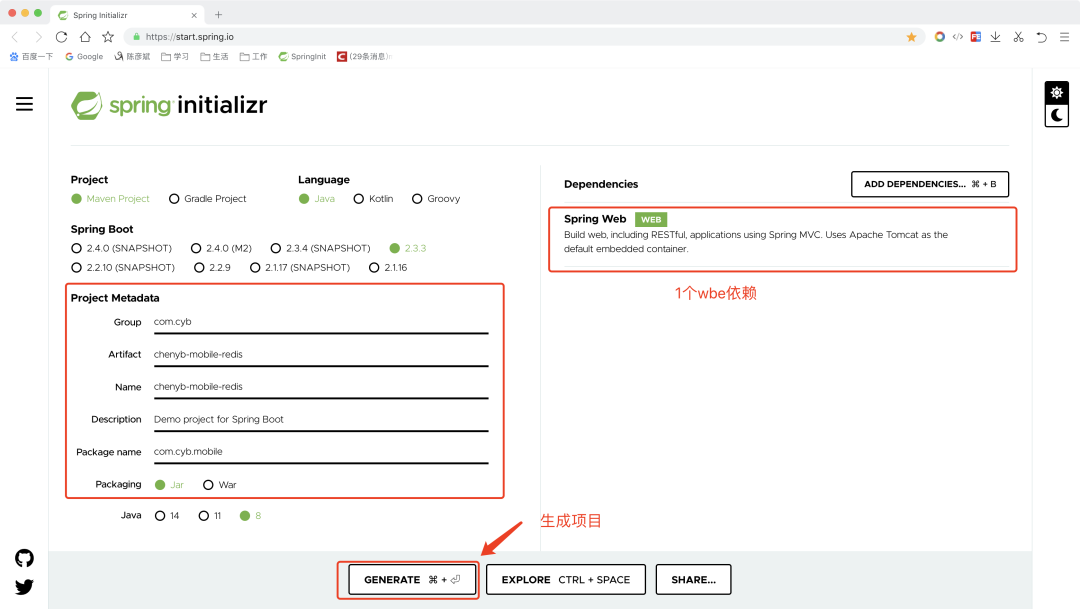Viewport: 1080px width, 609px height.
Task: Click the Spring Initializr logo
Action: pos(169,105)
